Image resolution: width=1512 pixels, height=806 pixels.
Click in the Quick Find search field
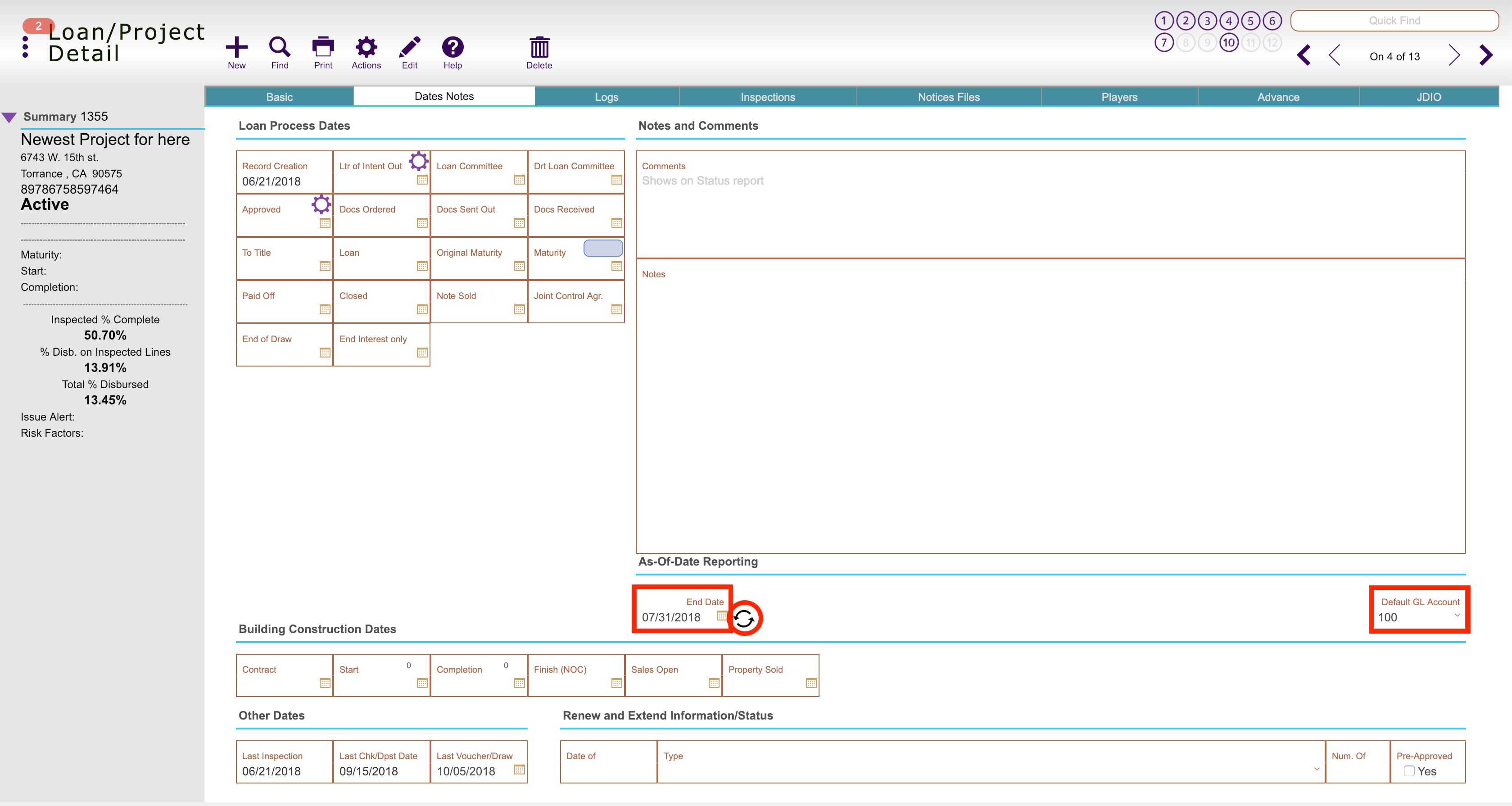(1394, 21)
